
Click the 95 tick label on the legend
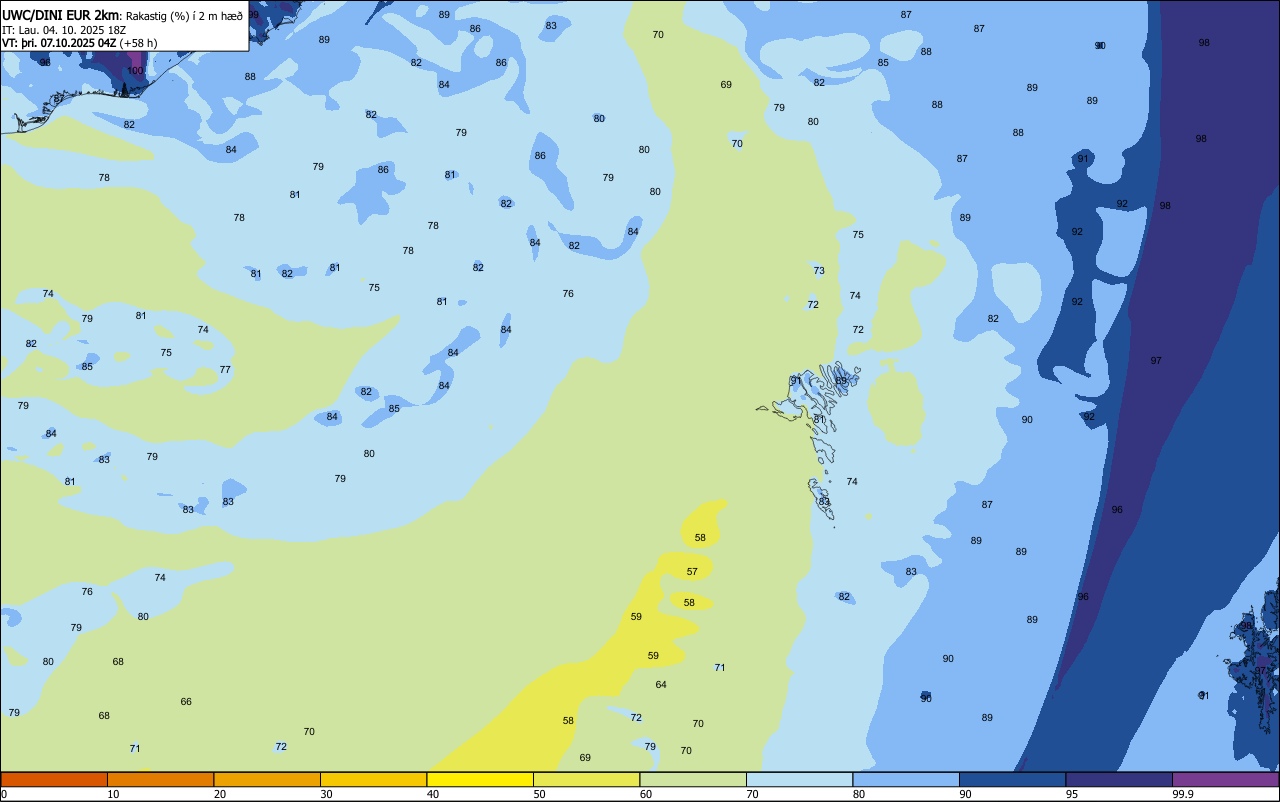point(1072,794)
